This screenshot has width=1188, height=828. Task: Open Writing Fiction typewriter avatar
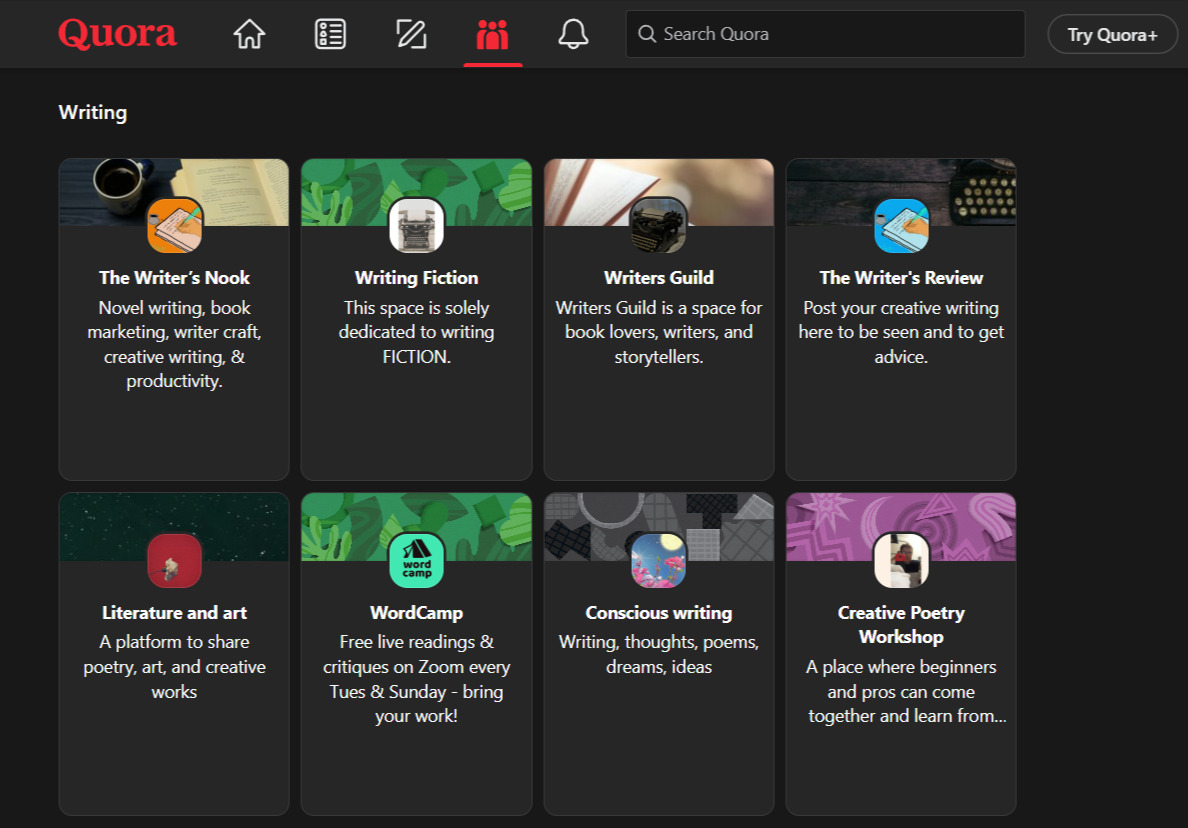click(x=417, y=225)
